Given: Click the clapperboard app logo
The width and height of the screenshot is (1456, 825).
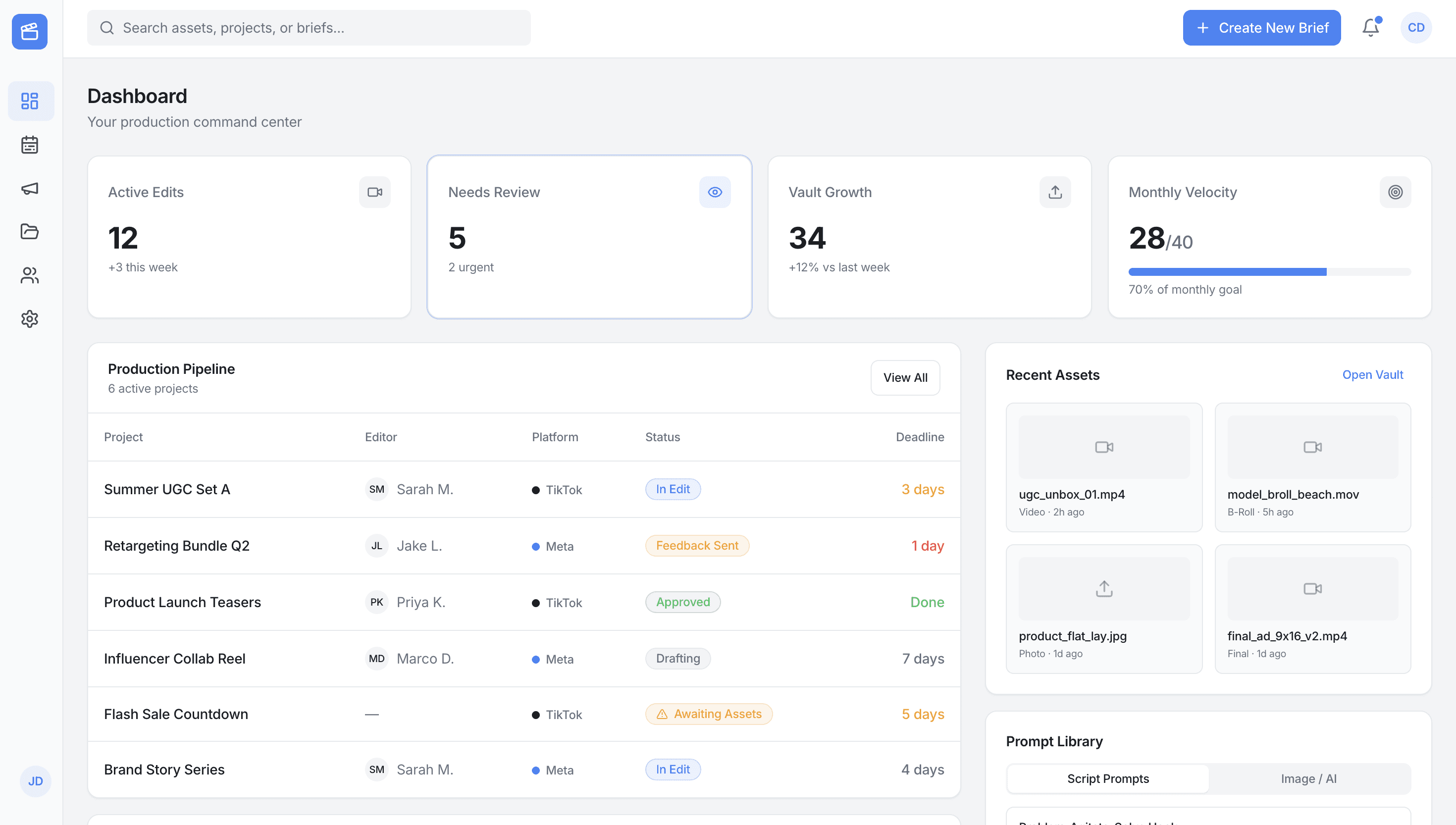Looking at the screenshot, I should [29, 32].
